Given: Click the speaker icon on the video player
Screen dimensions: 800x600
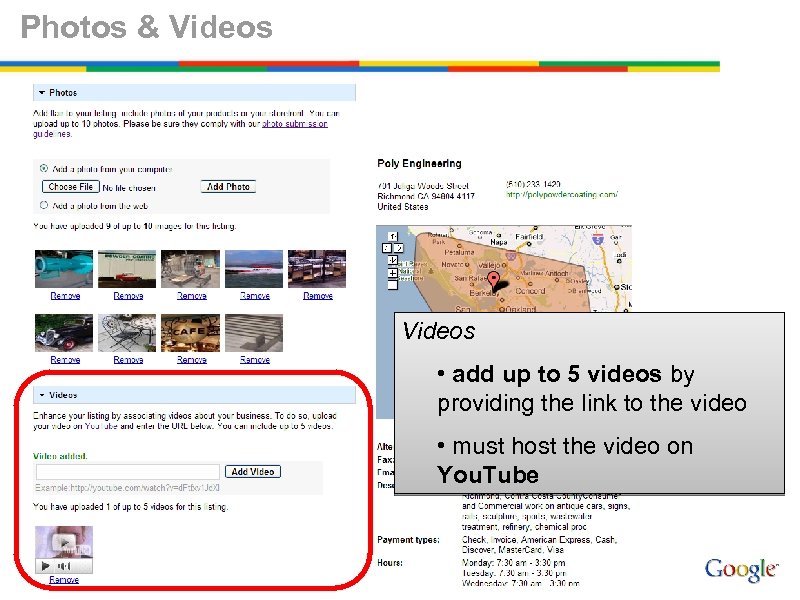Looking at the screenshot, I should pos(64,565).
